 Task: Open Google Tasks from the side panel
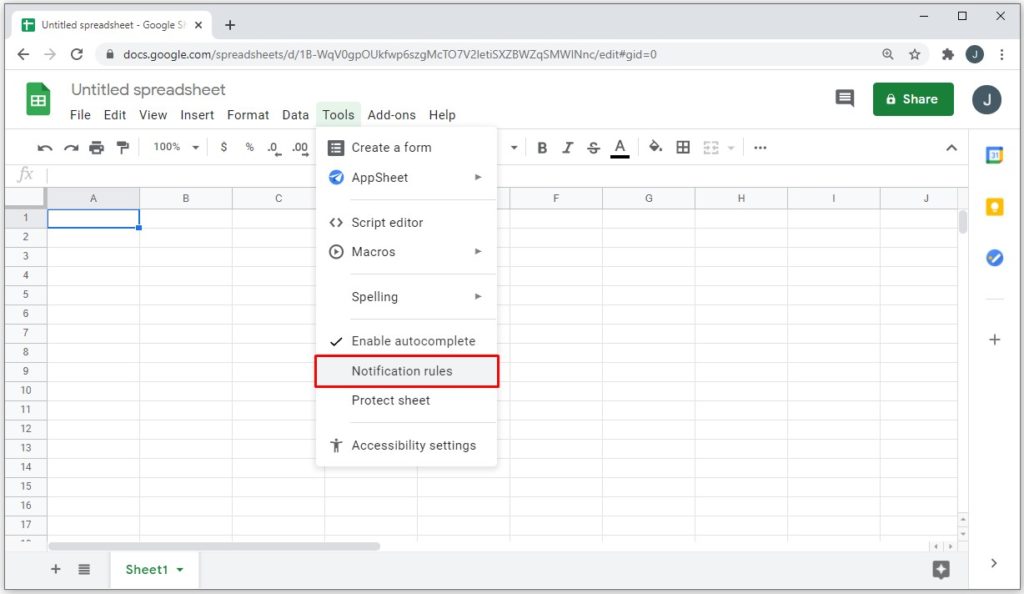click(x=994, y=257)
